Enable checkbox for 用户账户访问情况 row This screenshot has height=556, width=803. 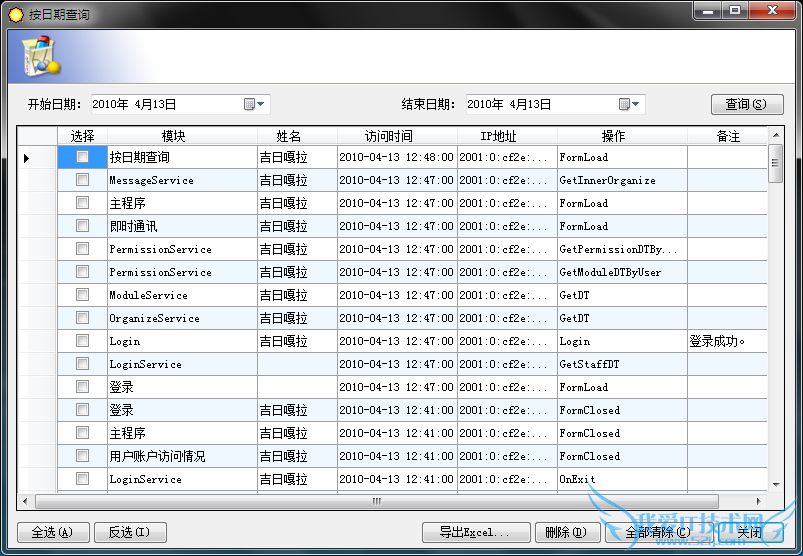click(82, 456)
